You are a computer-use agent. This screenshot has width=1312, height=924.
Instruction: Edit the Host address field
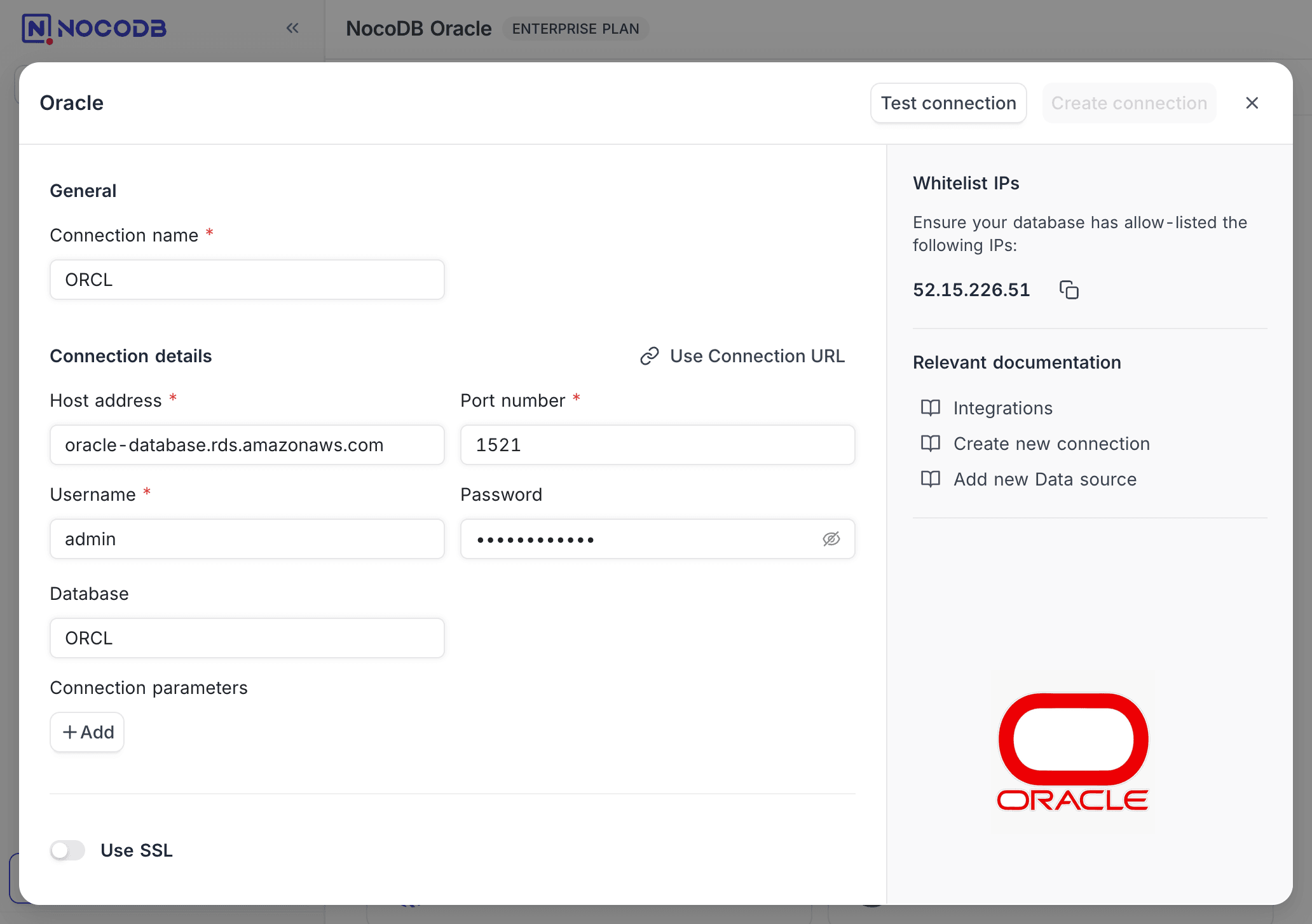pos(247,445)
